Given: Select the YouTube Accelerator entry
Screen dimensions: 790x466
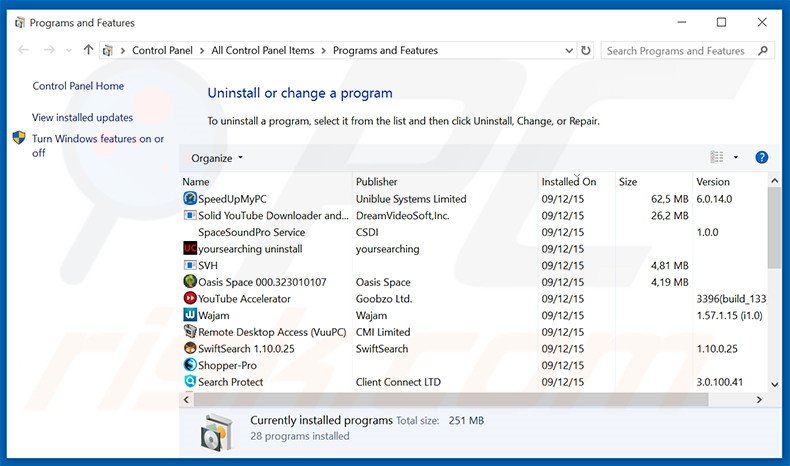Looking at the screenshot, I should [x=244, y=299].
